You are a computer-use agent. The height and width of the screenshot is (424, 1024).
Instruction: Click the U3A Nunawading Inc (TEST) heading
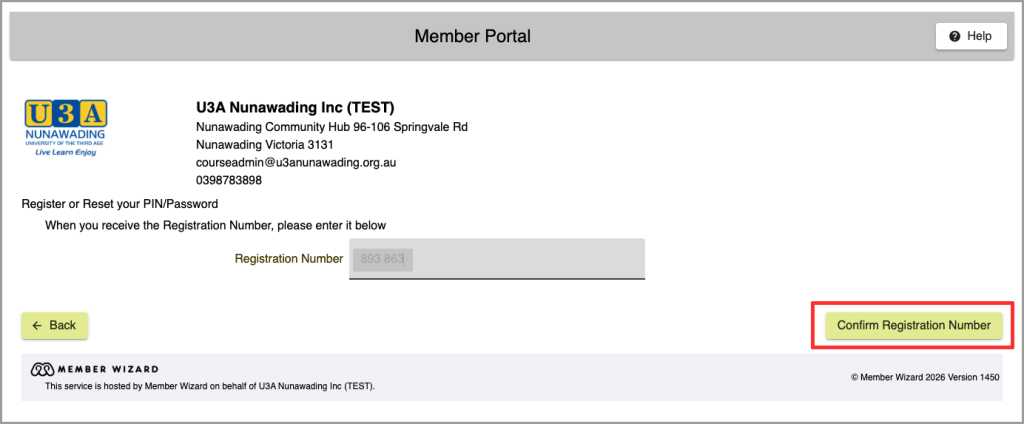[295, 108]
